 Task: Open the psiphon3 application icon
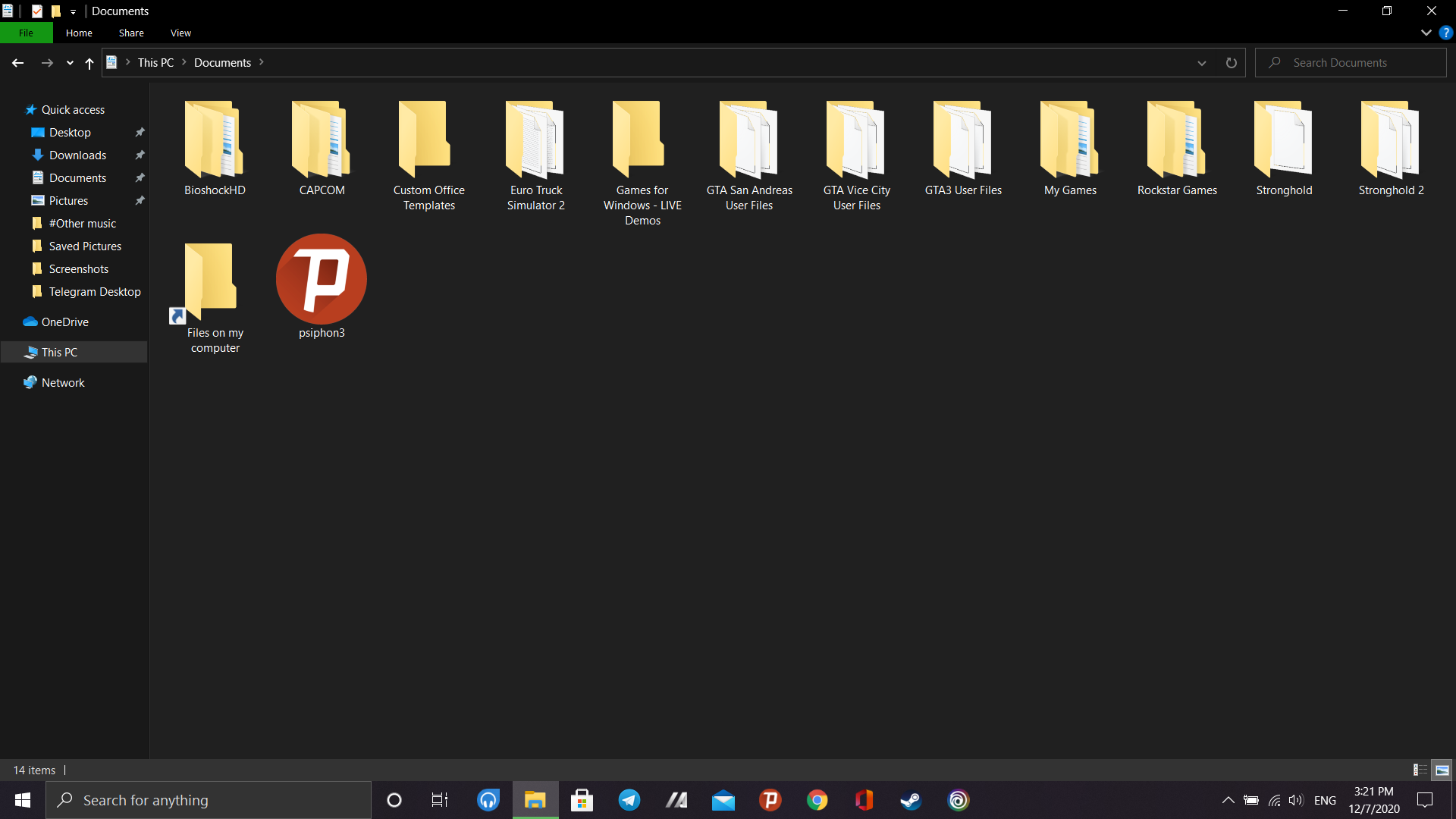tap(322, 280)
